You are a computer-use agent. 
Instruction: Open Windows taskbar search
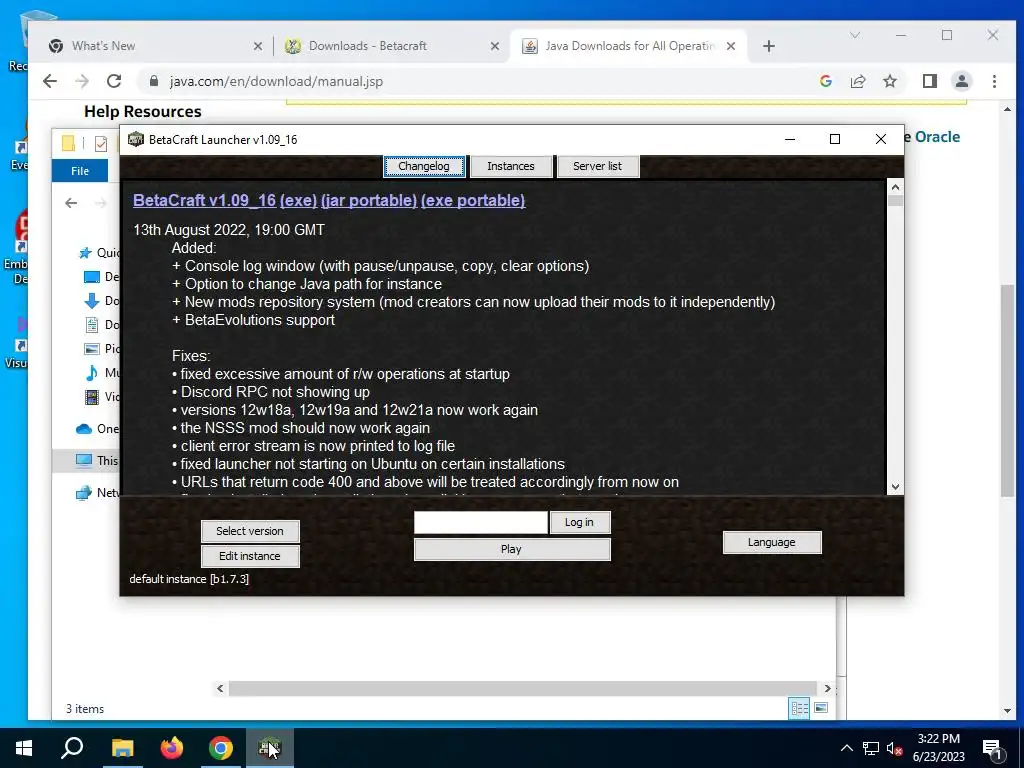coord(72,748)
